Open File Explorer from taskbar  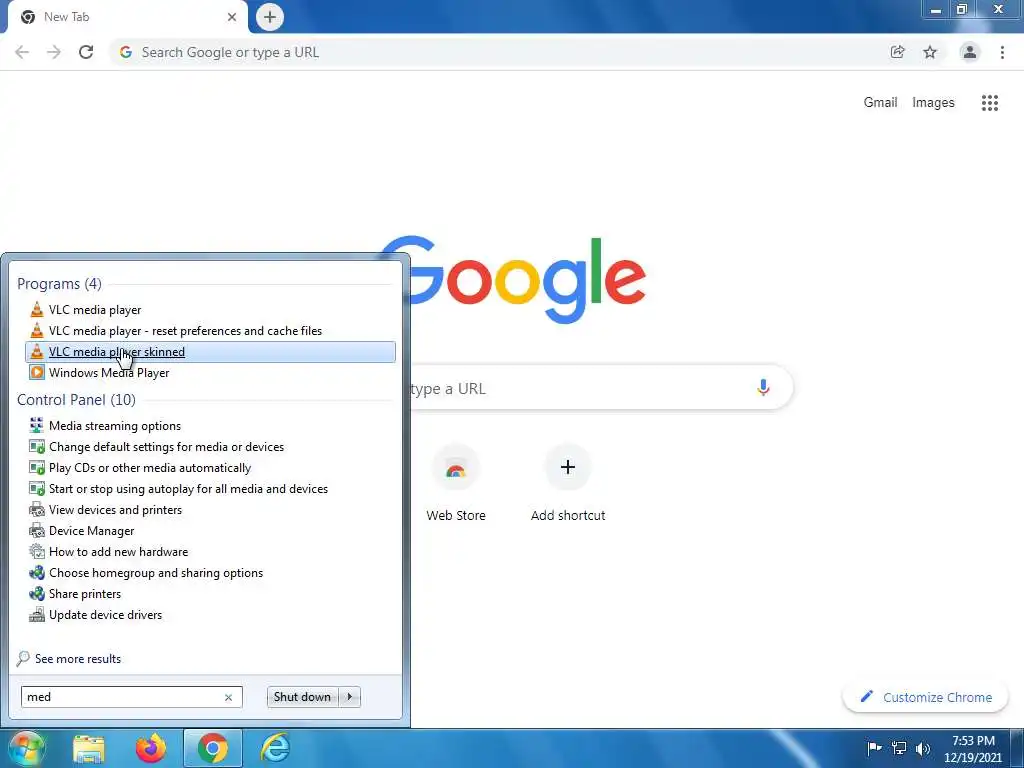point(89,748)
